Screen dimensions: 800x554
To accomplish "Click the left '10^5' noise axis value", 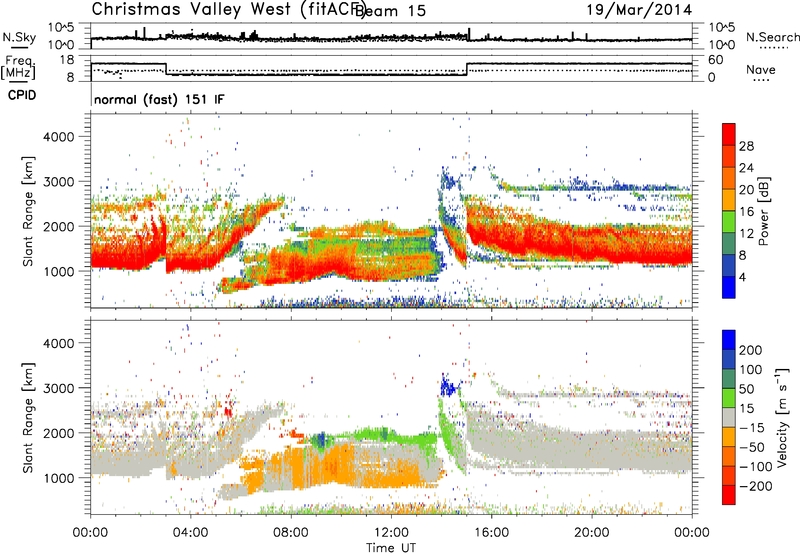I will (62, 28).
